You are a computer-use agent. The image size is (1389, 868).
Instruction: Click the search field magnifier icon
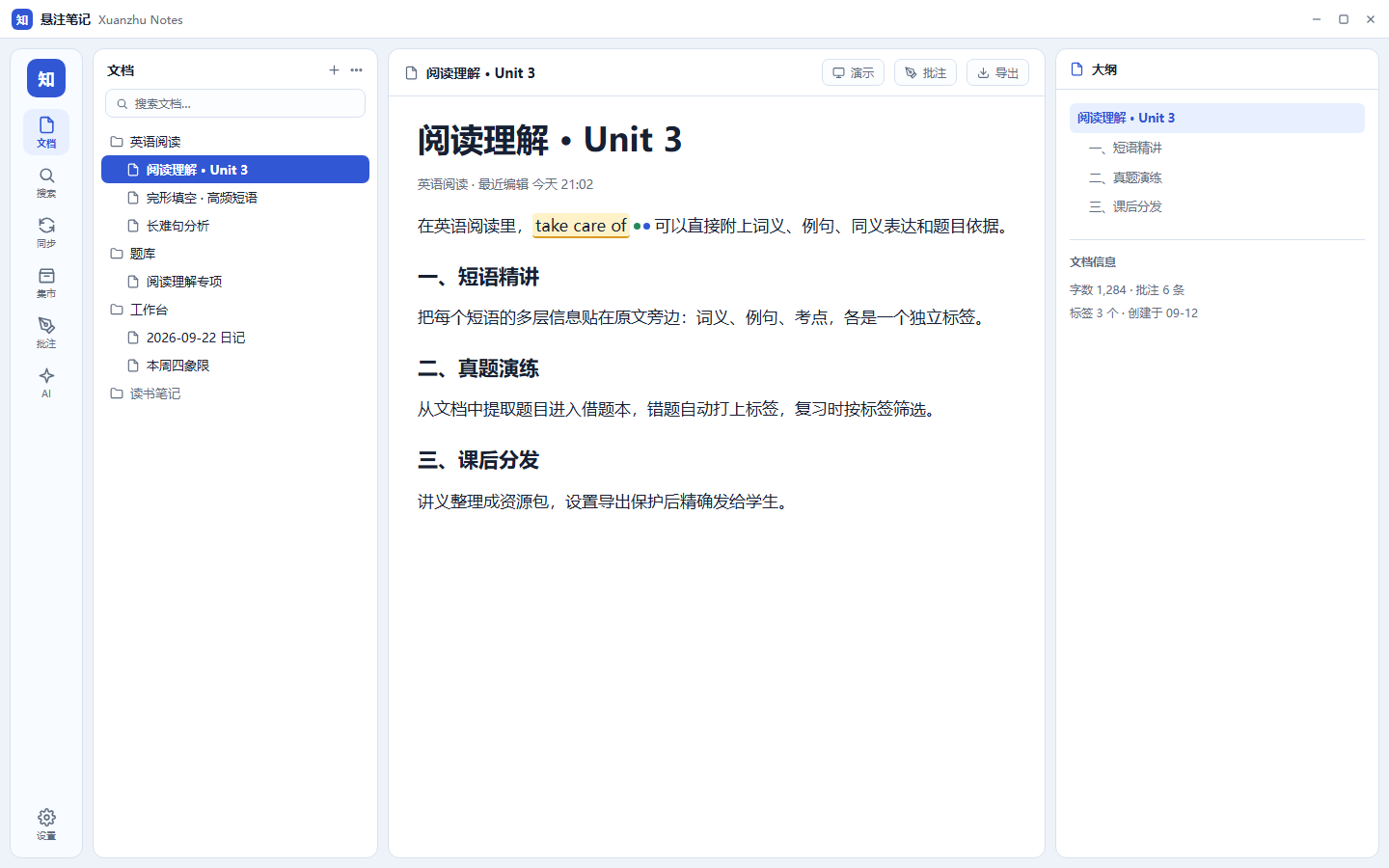point(123,104)
